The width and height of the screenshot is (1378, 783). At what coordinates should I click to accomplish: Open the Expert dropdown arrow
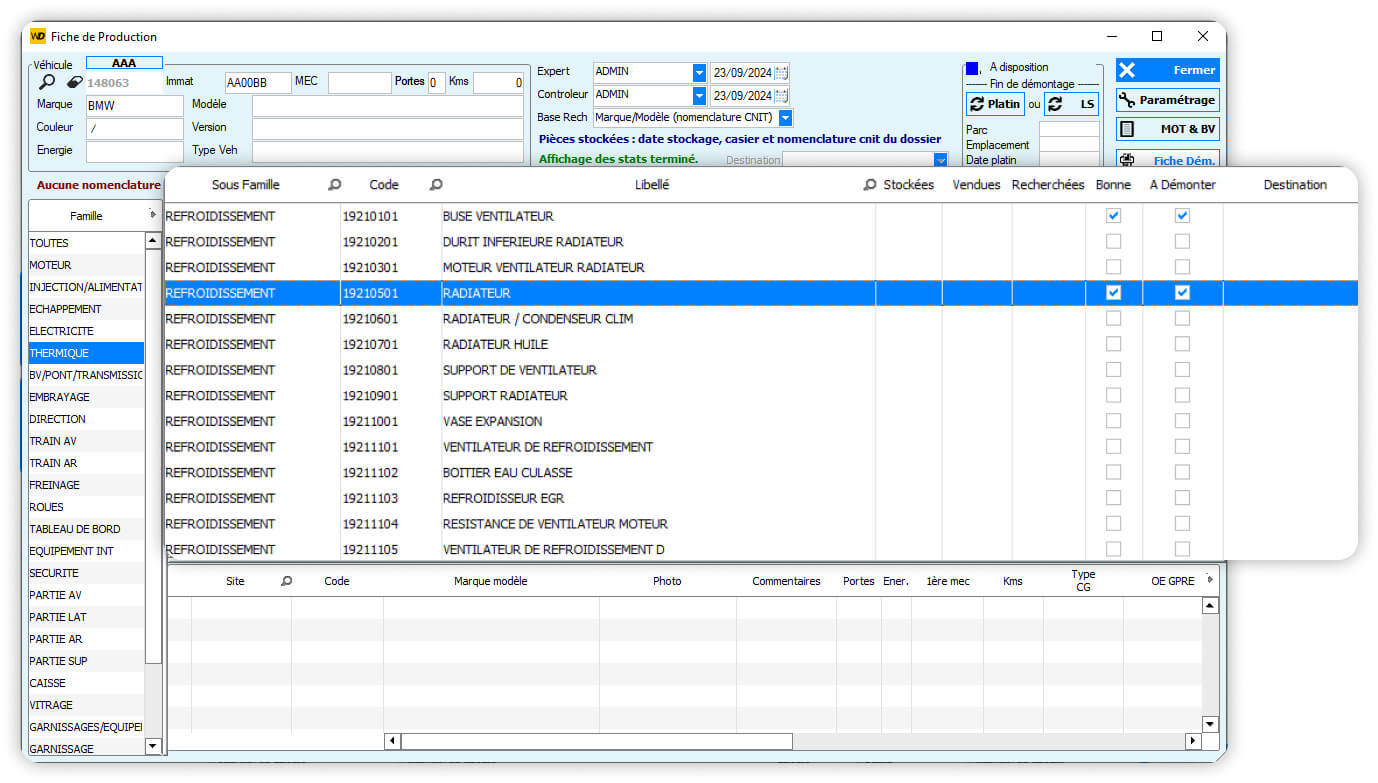[699, 73]
